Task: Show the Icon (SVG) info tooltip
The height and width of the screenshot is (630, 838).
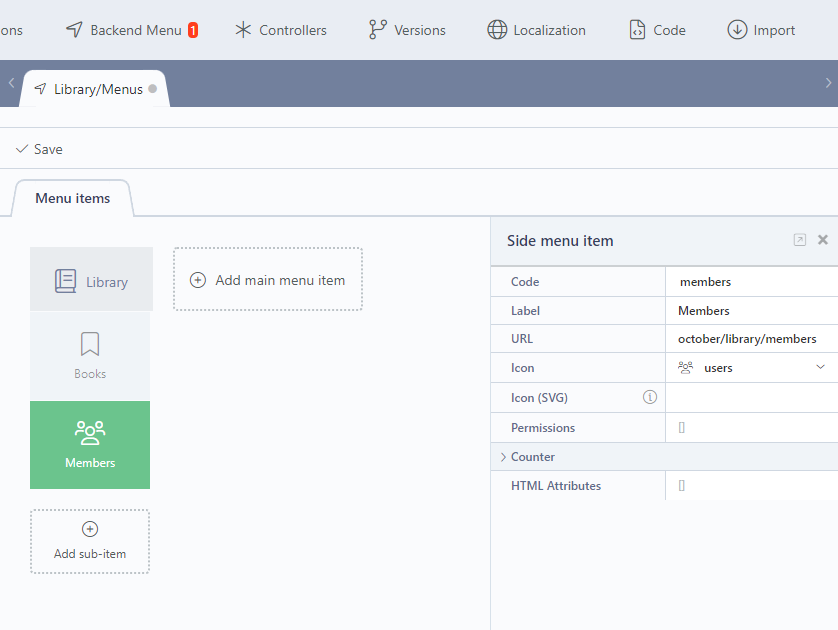Action: click(650, 397)
